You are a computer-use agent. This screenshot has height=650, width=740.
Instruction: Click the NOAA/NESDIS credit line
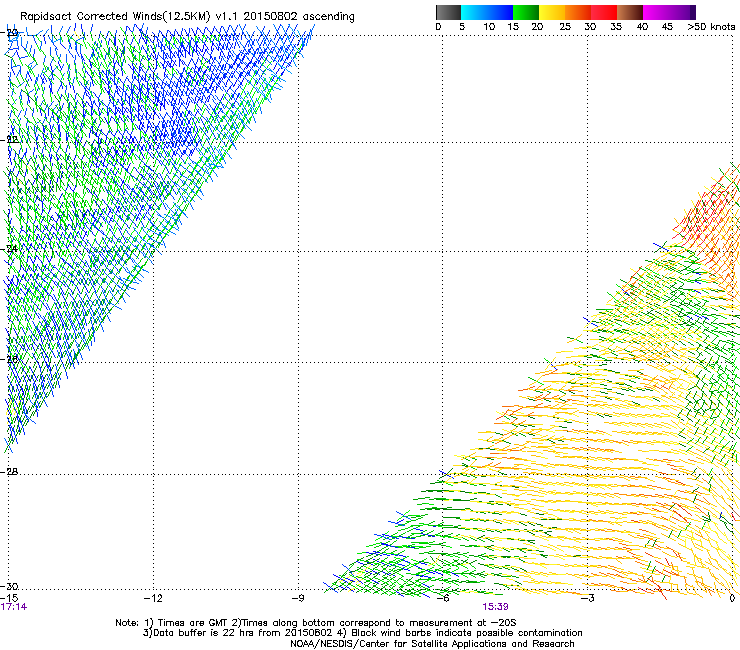click(x=432, y=644)
